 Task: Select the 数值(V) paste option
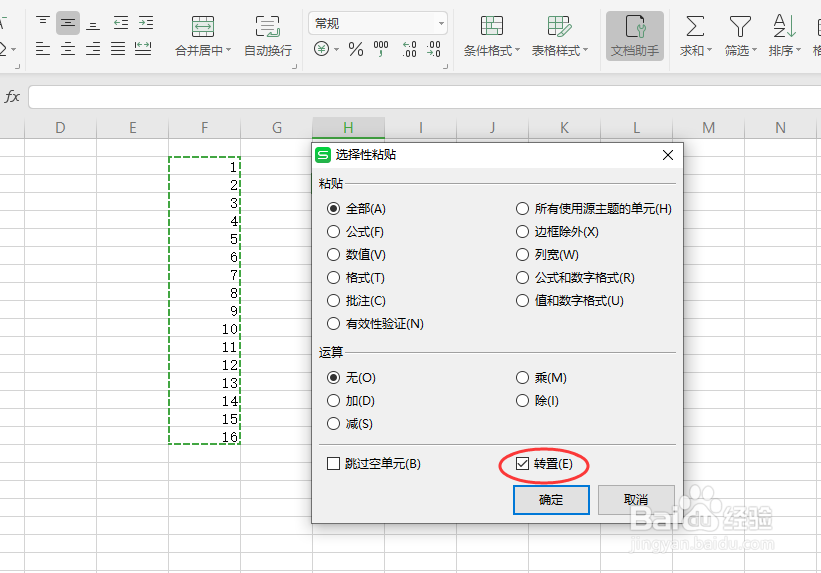[x=334, y=255]
